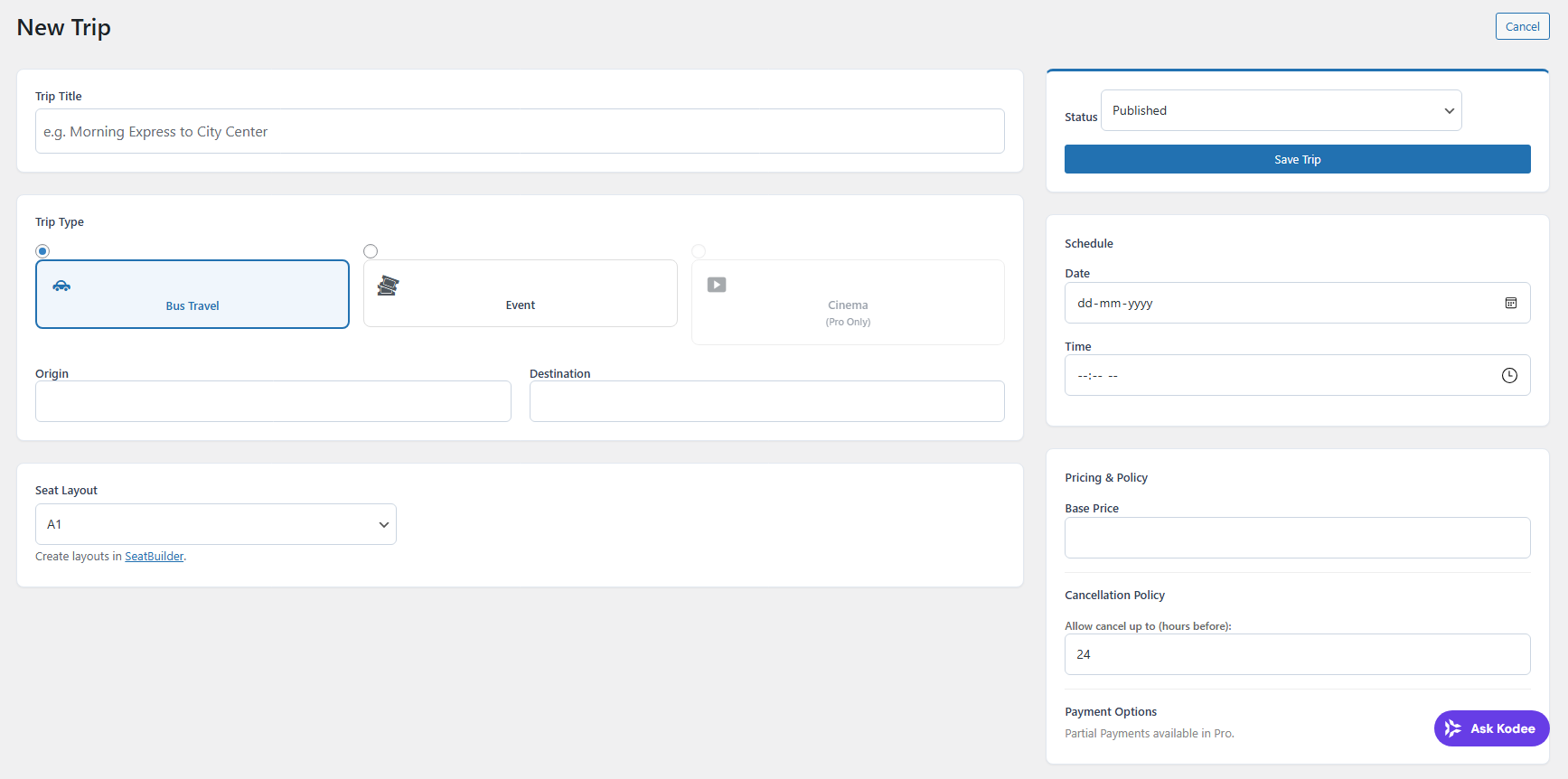Click the bus icon in Bus Travel card
Image resolution: width=1568 pixels, height=779 pixels.
[x=61, y=286]
